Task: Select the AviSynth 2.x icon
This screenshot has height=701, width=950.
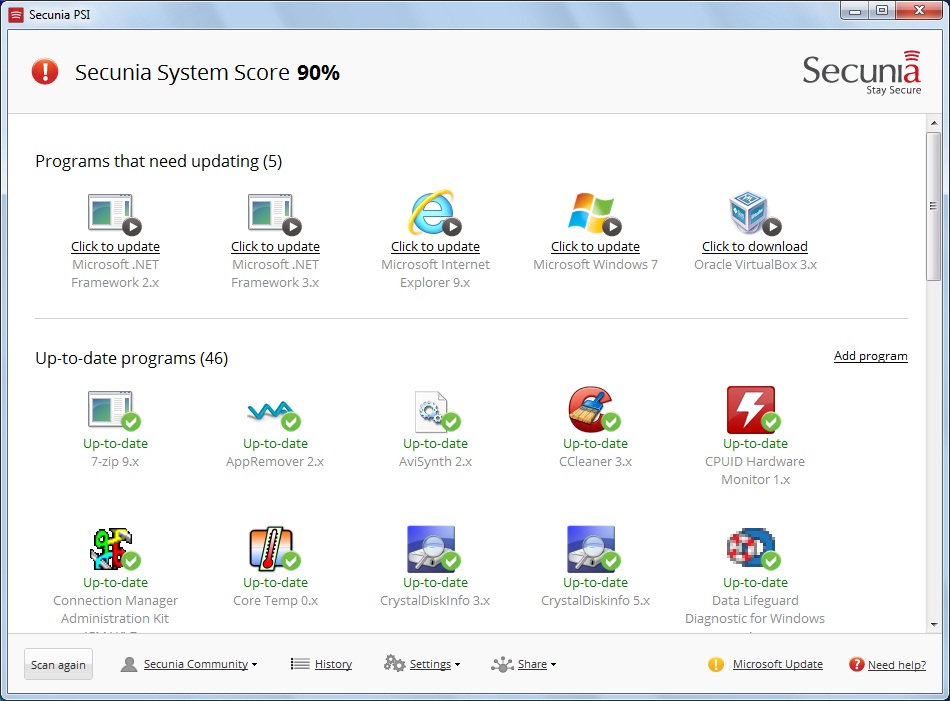Action: 437,411
